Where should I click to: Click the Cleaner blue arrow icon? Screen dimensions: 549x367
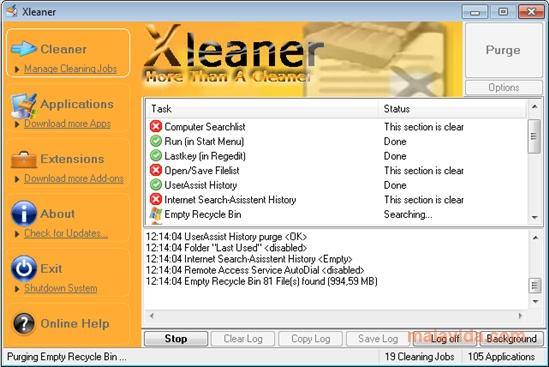point(23,49)
